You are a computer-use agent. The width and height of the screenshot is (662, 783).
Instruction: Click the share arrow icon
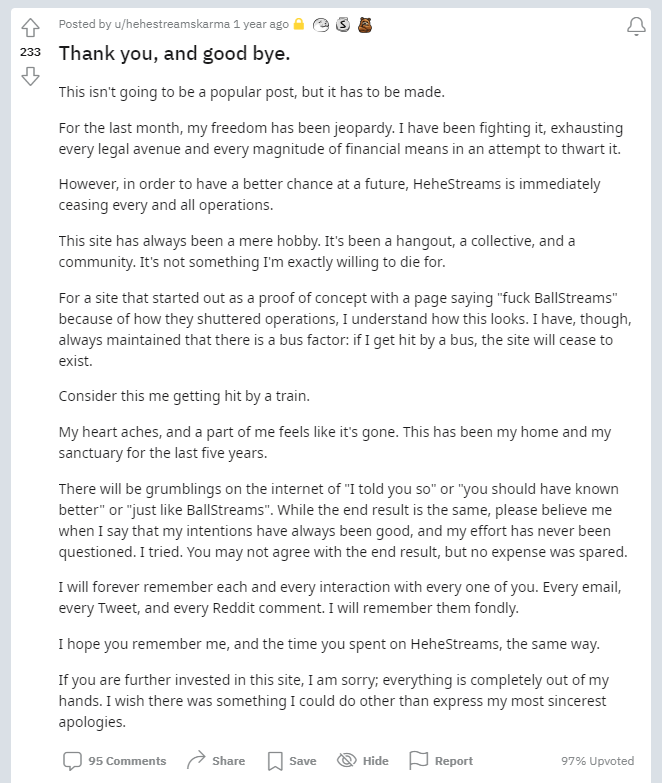click(x=196, y=760)
